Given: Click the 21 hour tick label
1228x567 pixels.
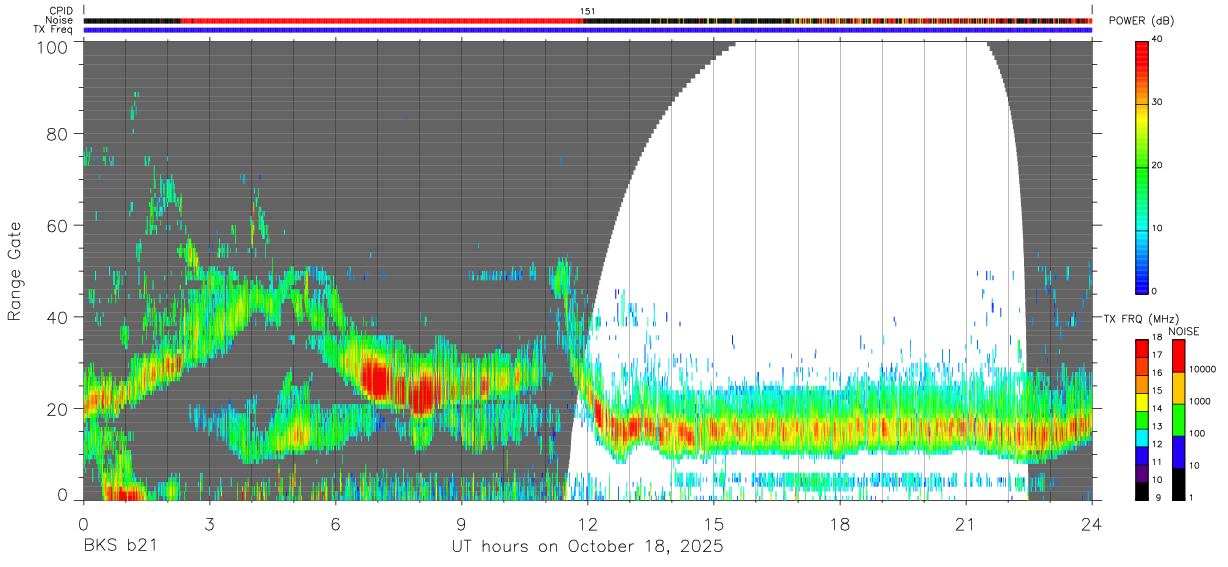Looking at the screenshot, I should (965, 523).
